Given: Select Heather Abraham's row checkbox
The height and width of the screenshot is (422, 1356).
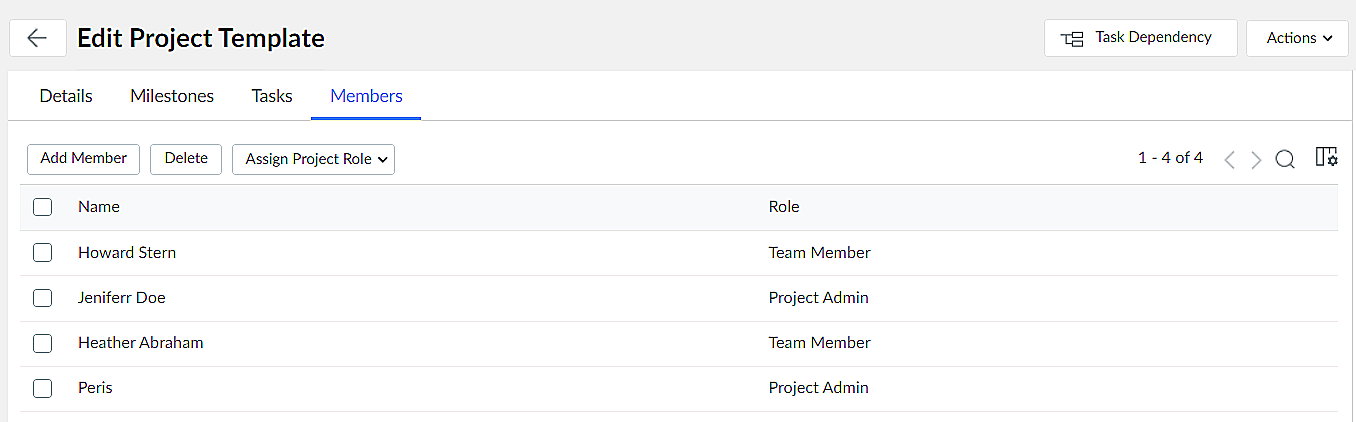Looking at the screenshot, I should (42, 343).
